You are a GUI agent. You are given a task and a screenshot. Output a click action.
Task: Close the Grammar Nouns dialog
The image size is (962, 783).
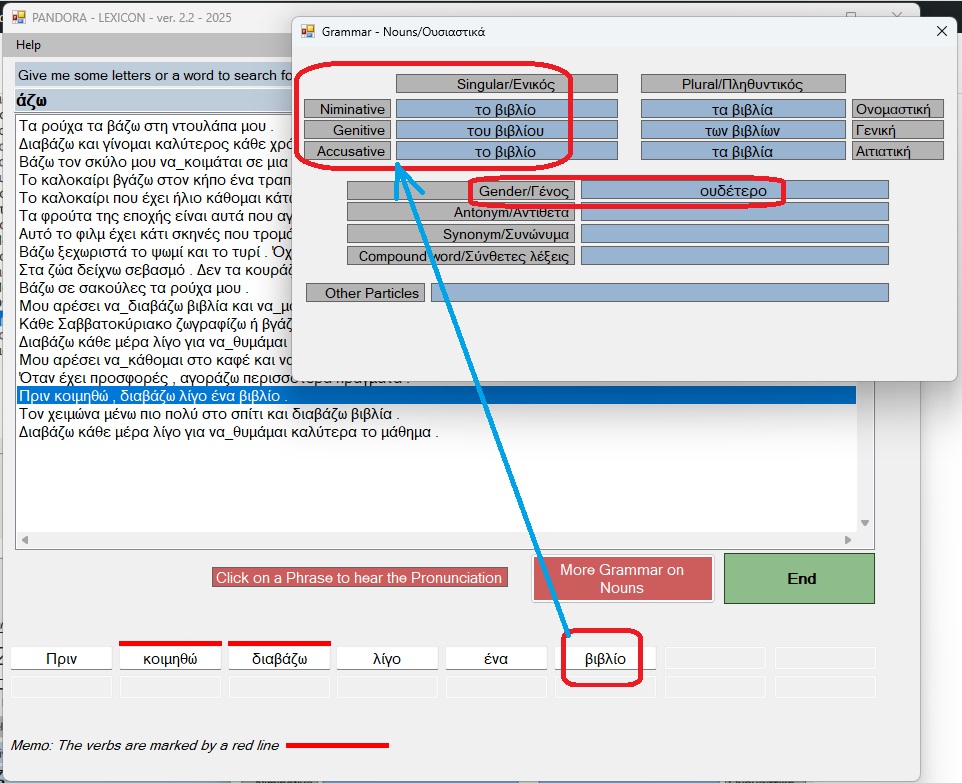pyautogui.click(x=940, y=31)
